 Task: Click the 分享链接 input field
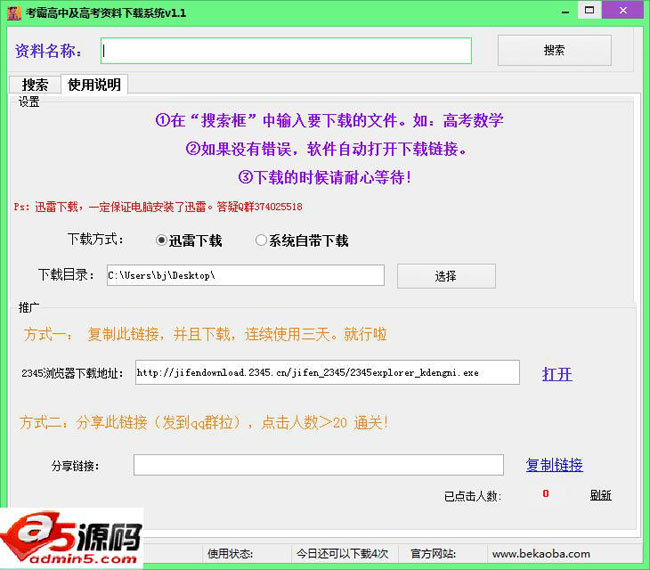tap(318, 465)
